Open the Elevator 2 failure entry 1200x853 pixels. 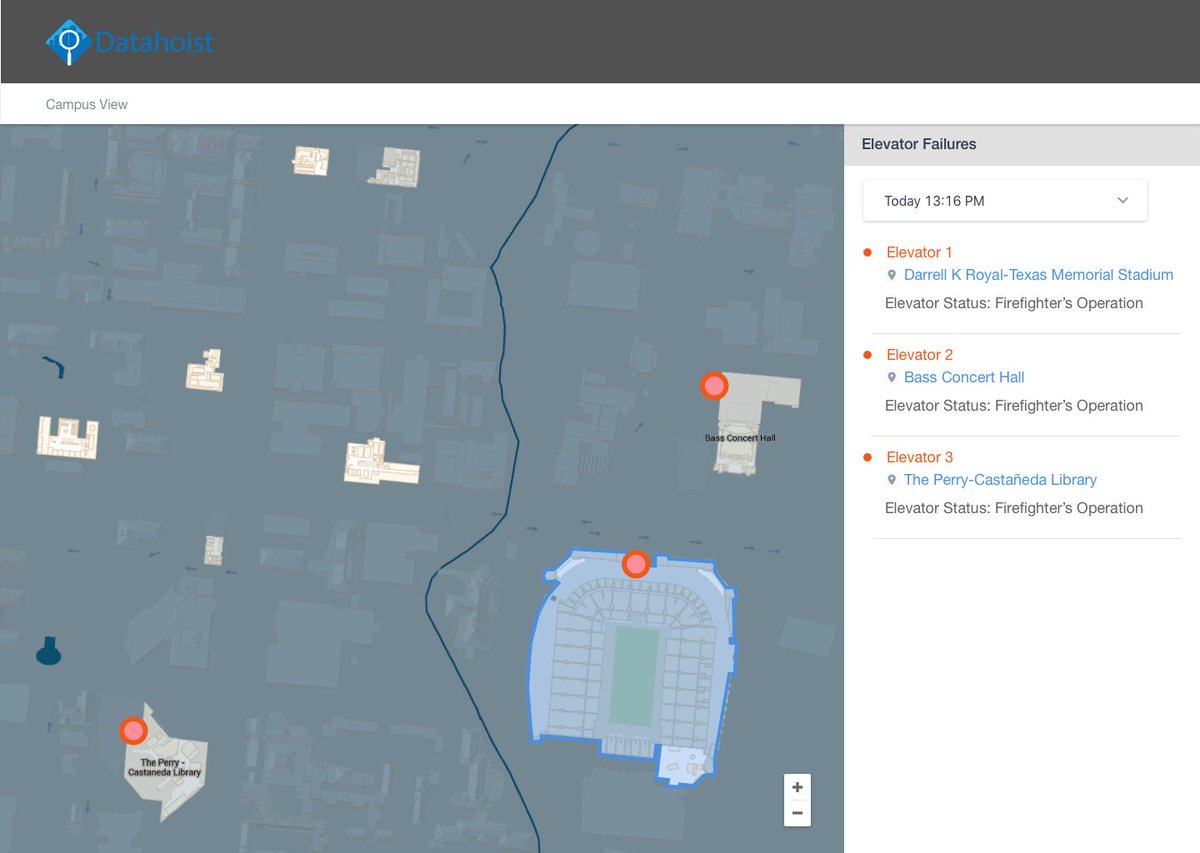[920, 355]
